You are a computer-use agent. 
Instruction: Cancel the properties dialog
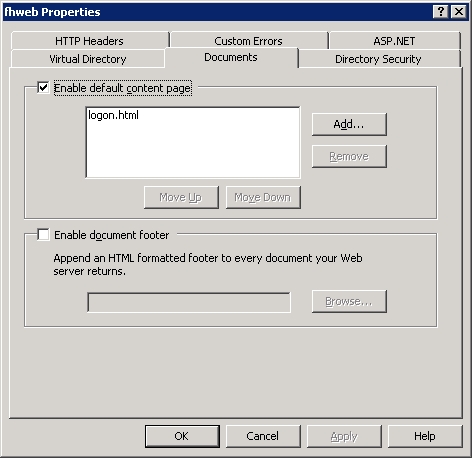[263, 436]
